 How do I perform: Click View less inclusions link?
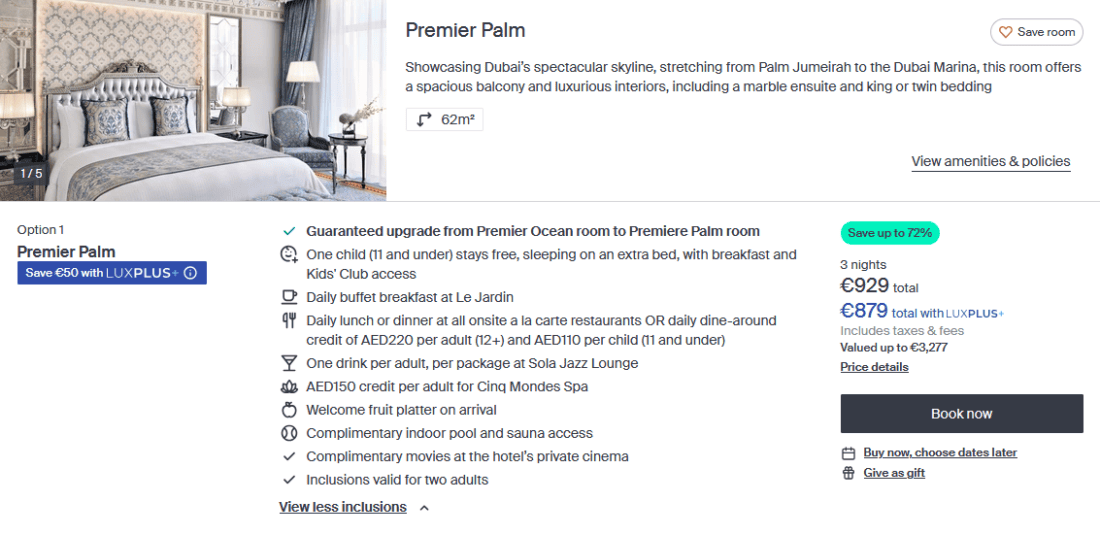click(x=343, y=507)
